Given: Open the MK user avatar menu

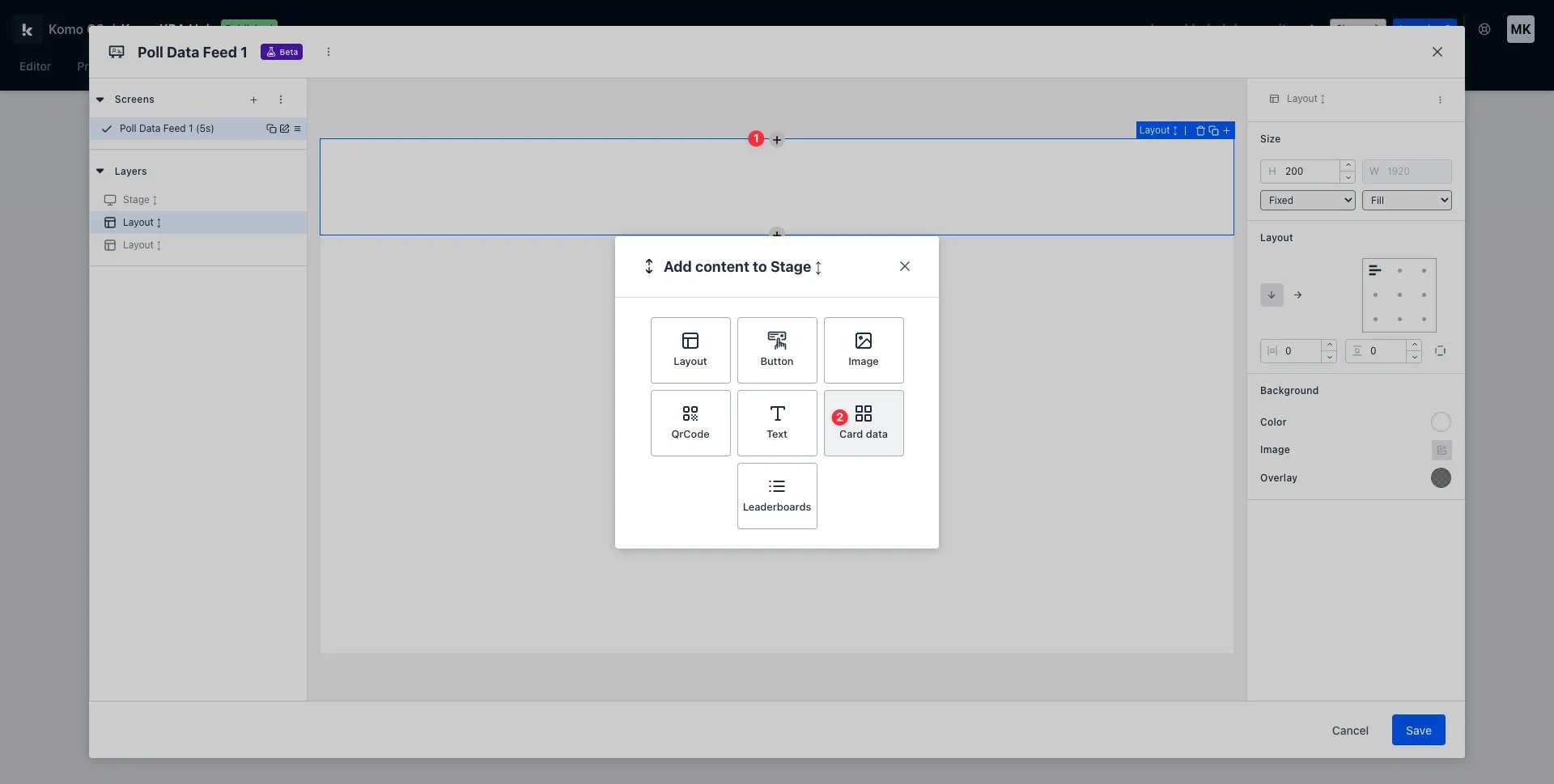Looking at the screenshot, I should [1520, 29].
